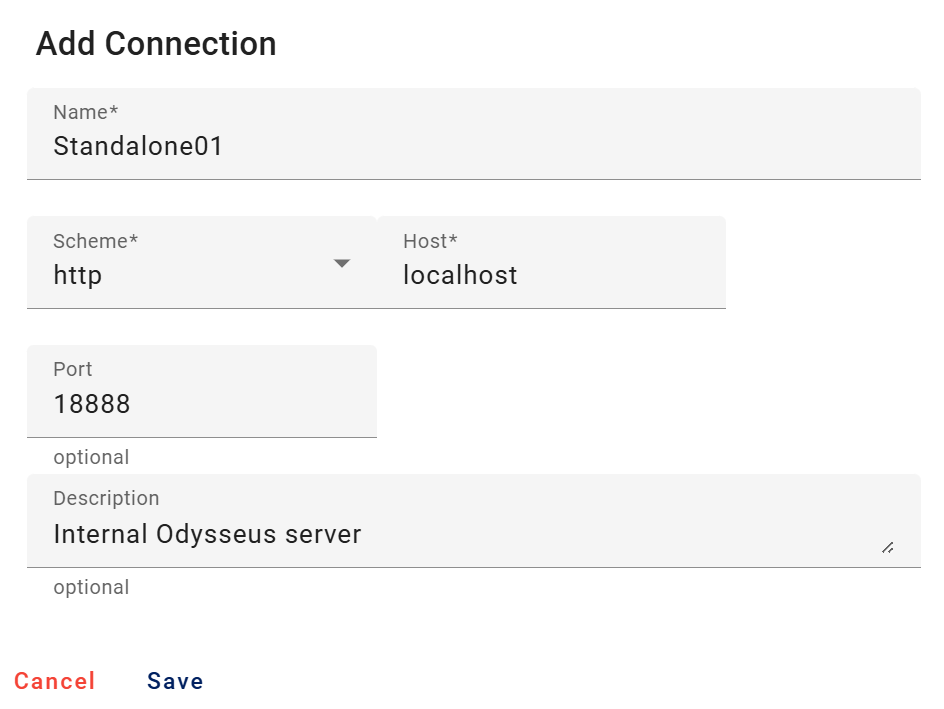Cancel adding the connection
The height and width of the screenshot is (709, 944).
tap(55, 682)
